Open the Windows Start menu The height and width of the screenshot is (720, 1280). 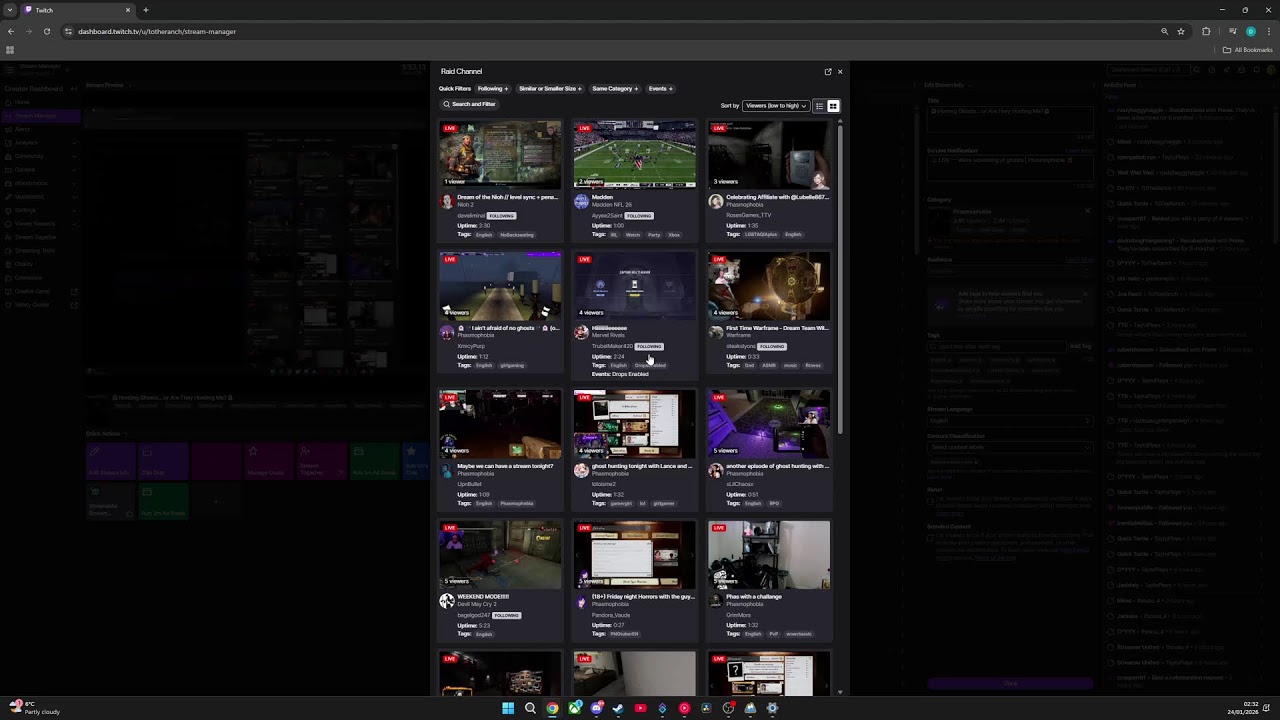pyautogui.click(x=508, y=708)
